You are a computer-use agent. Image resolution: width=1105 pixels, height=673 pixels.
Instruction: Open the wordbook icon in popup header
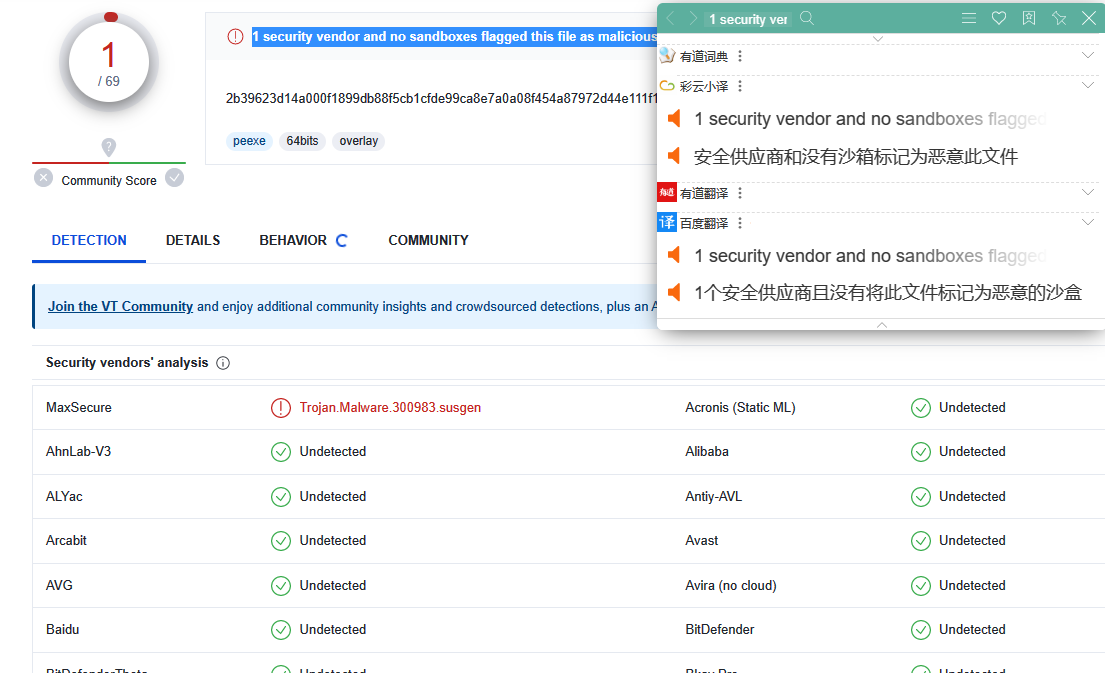click(x=1029, y=18)
